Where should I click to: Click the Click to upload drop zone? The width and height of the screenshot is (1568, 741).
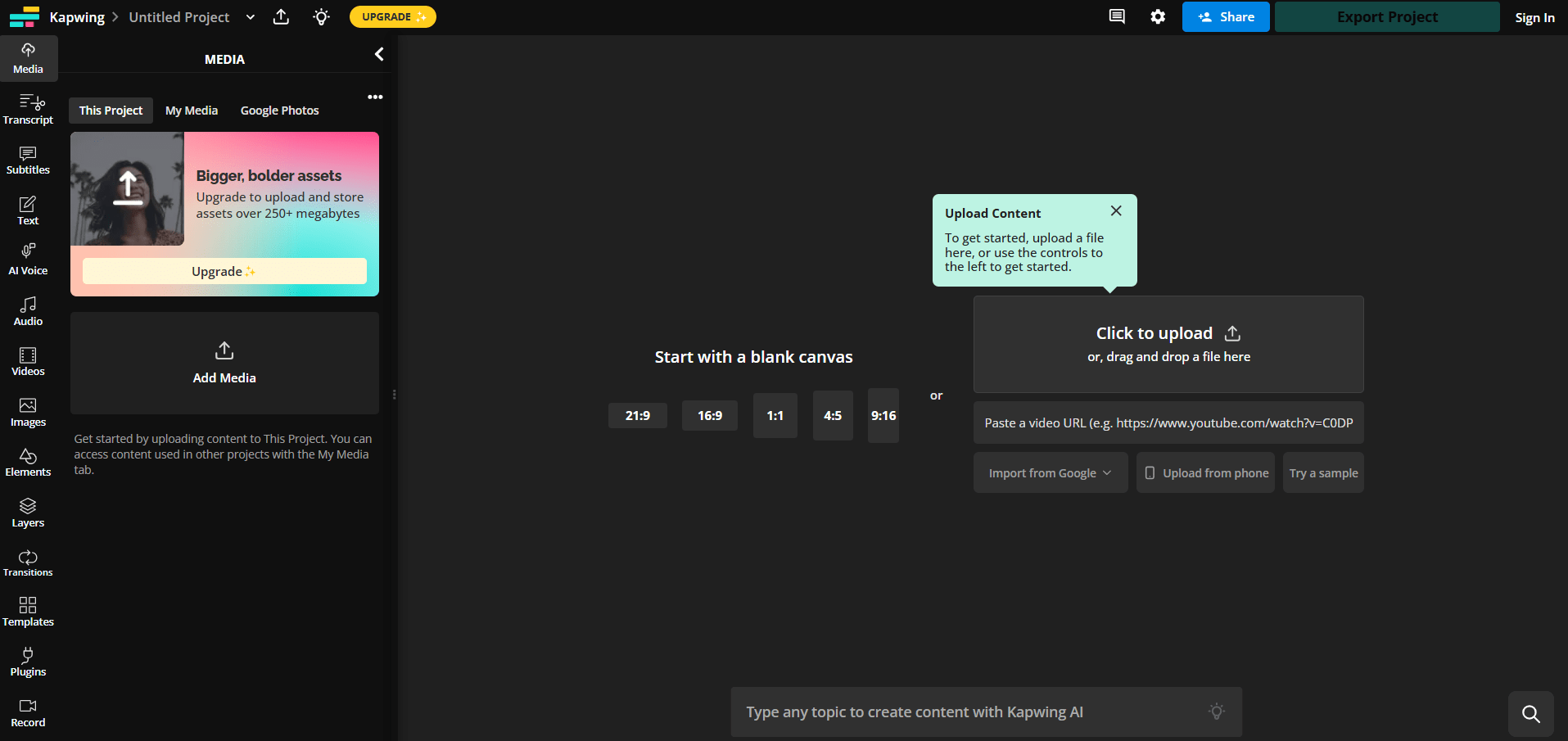[x=1168, y=344]
